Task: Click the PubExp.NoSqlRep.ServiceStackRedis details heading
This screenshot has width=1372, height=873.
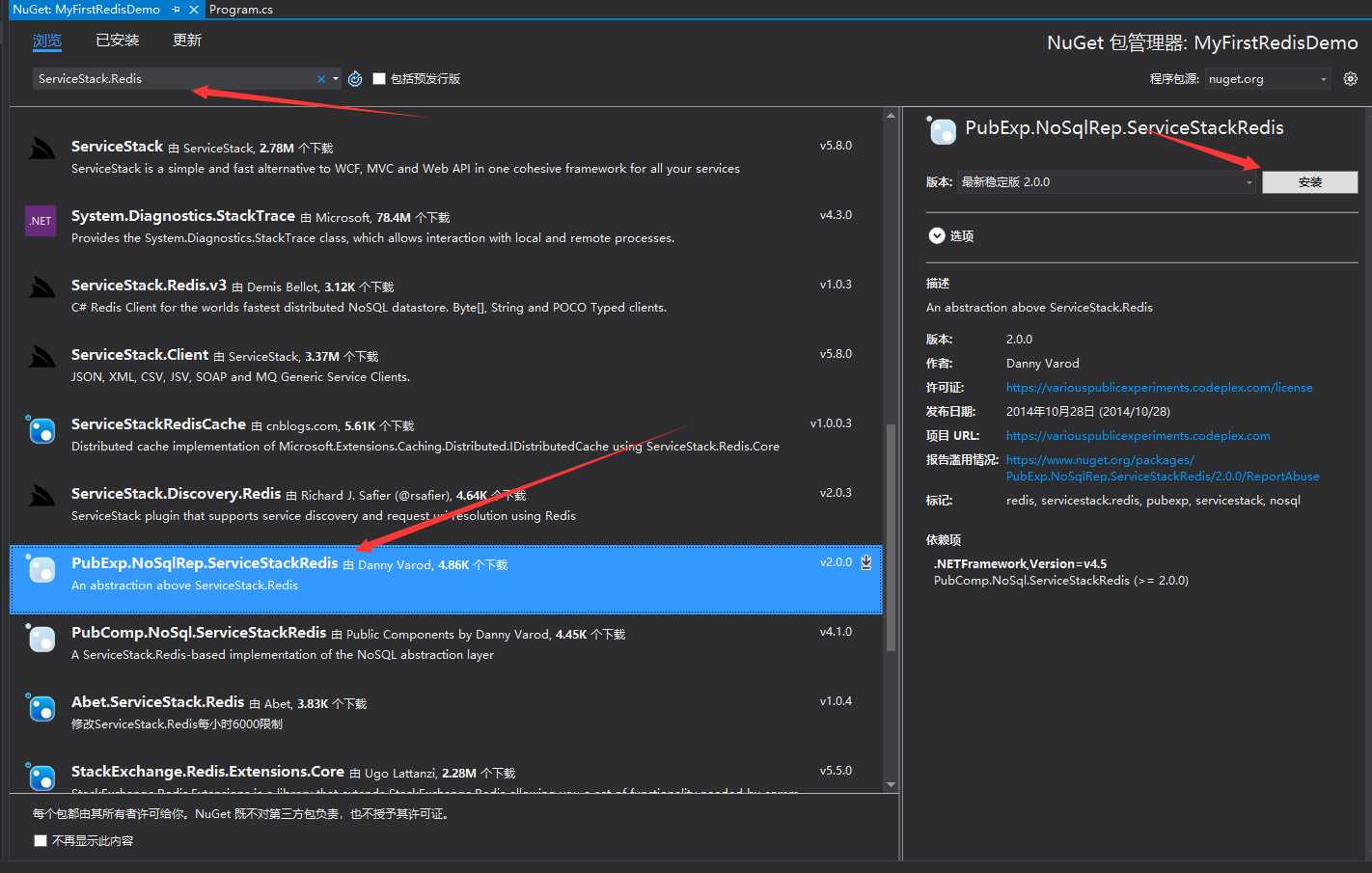Action: [x=1124, y=128]
